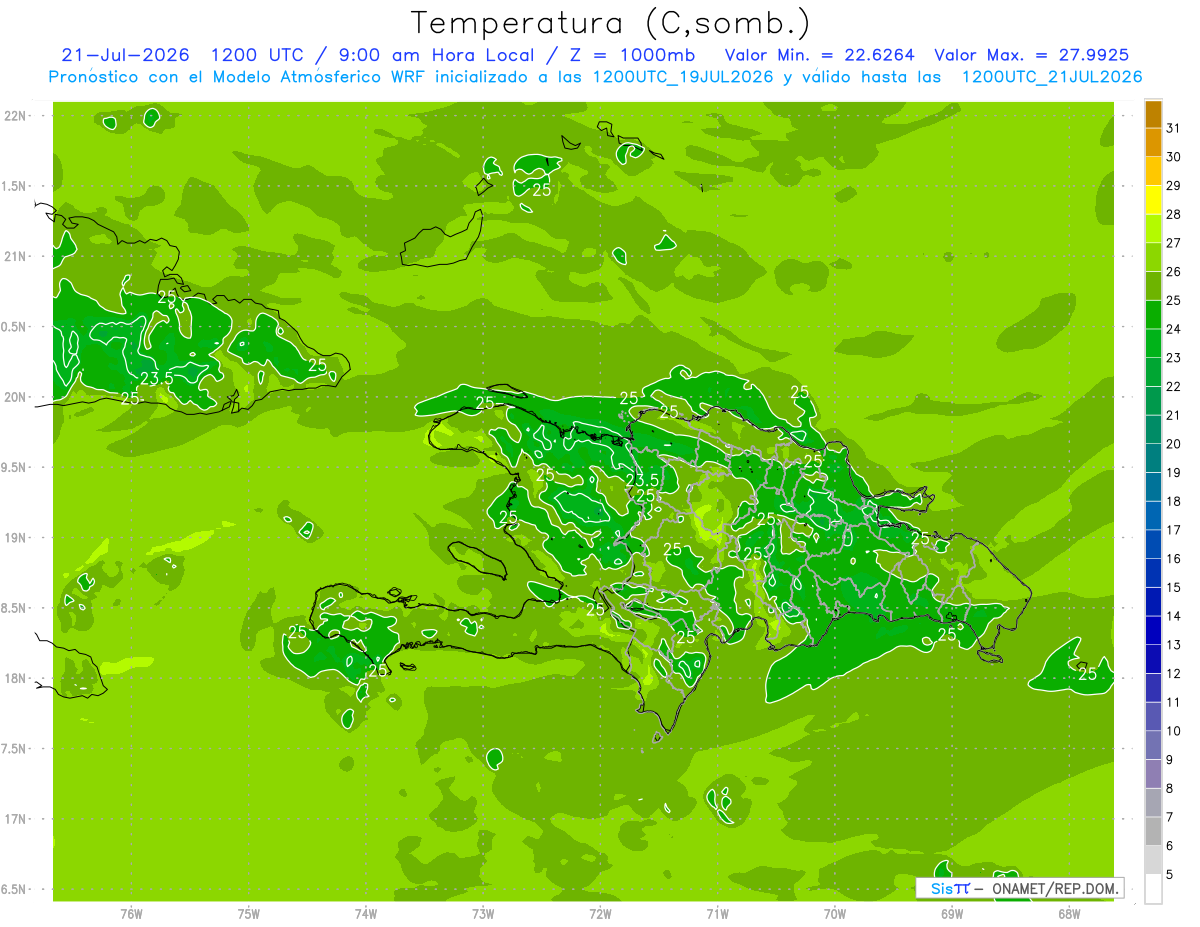Click the '7.5N' latitude tick label
Image resolution: width=1200 pixels, height=927 pixels.
click(15, 748)
